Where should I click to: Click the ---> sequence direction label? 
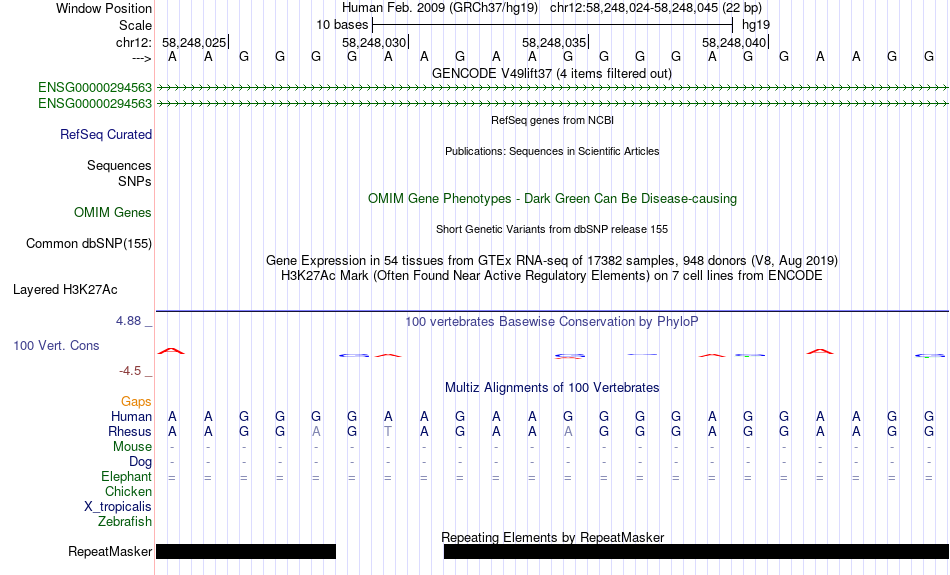142,58
